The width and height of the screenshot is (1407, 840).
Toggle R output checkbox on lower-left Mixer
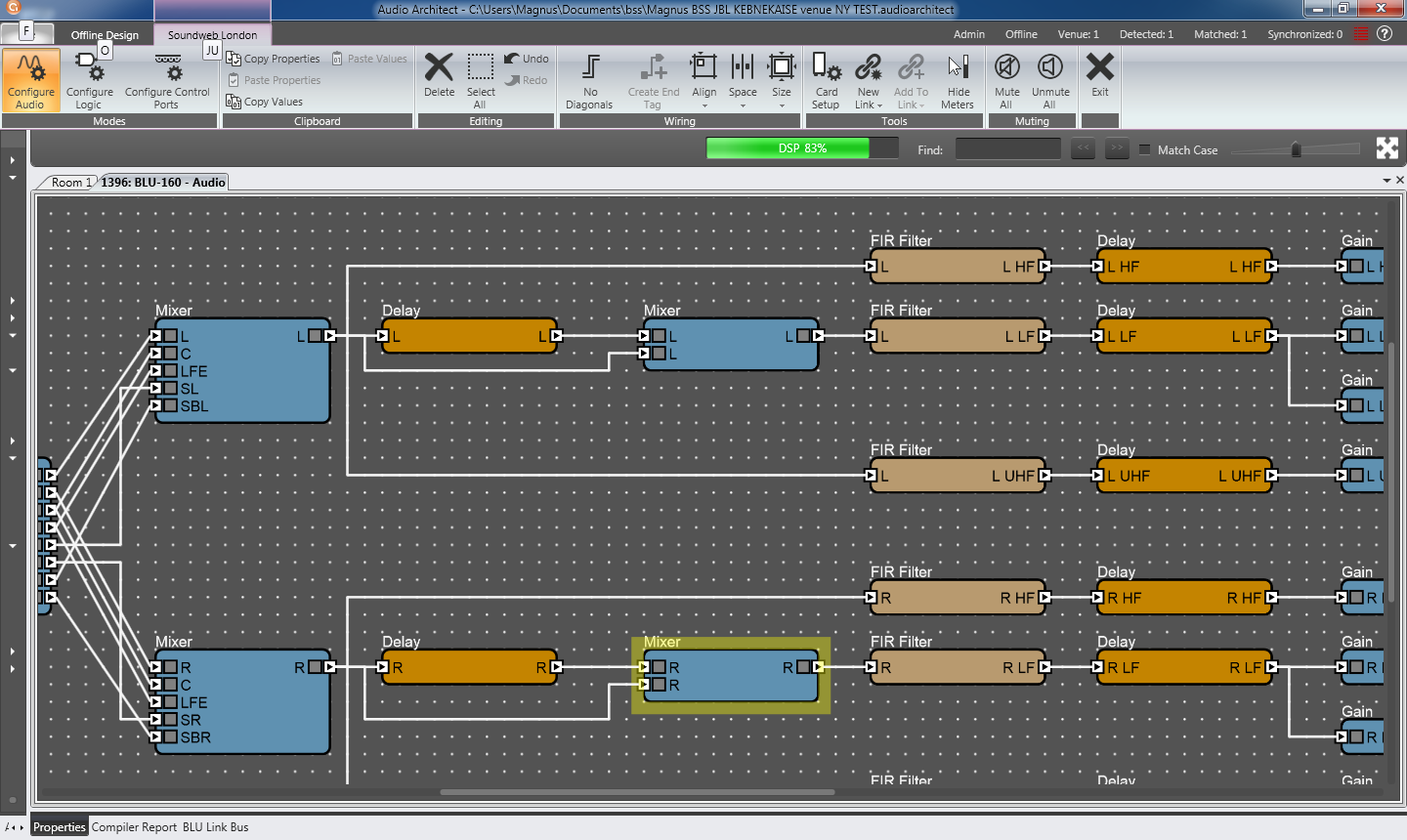tap(315, 667)
